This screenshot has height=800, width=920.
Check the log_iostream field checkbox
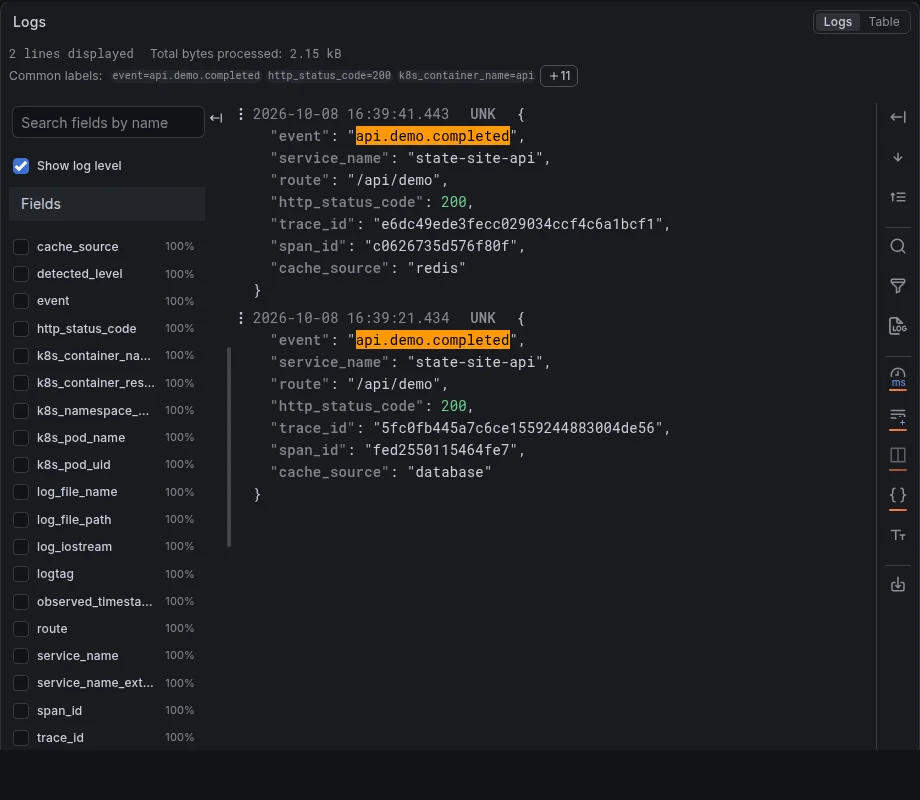tap(21, 547)
